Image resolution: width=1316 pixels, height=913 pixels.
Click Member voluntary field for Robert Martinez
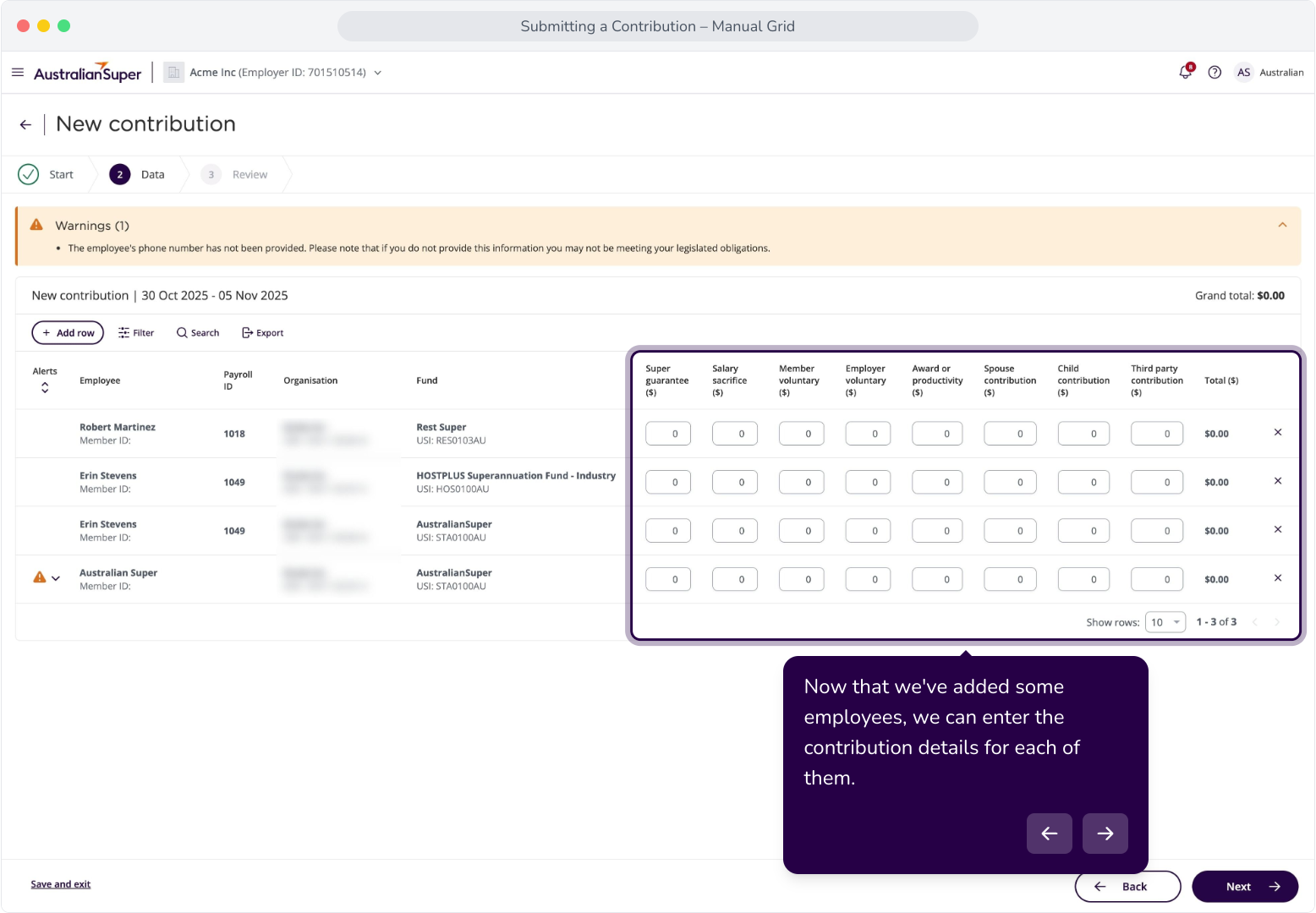[x=802, y=434]
